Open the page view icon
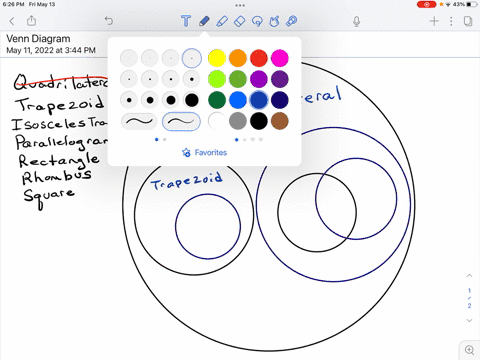 (x=468, y=21)
